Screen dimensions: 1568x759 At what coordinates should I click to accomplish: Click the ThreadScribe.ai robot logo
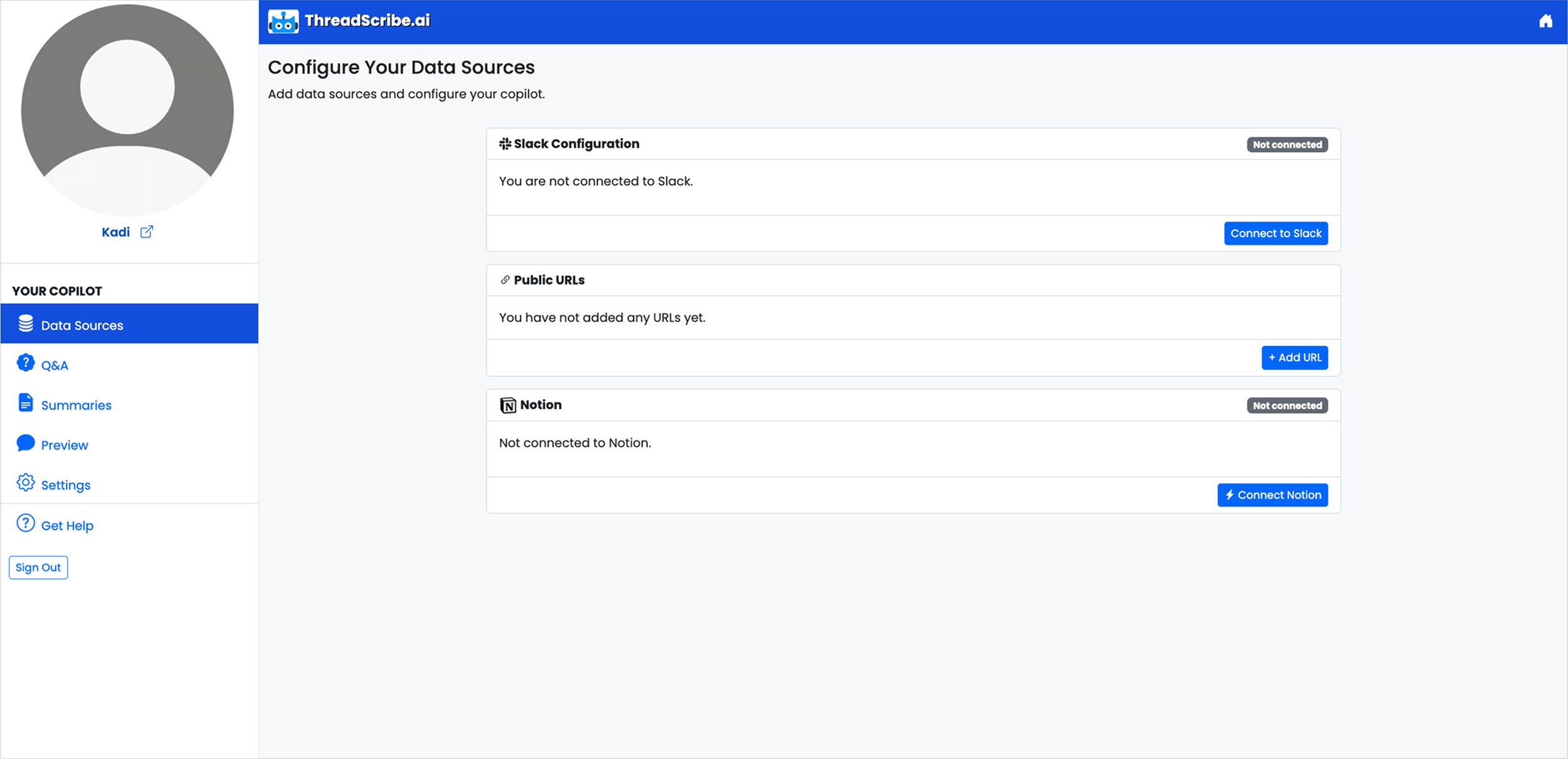283,21
